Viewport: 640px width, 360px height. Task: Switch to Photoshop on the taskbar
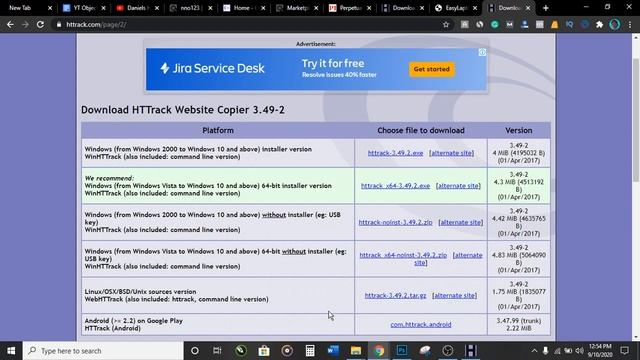pos(402,351)
